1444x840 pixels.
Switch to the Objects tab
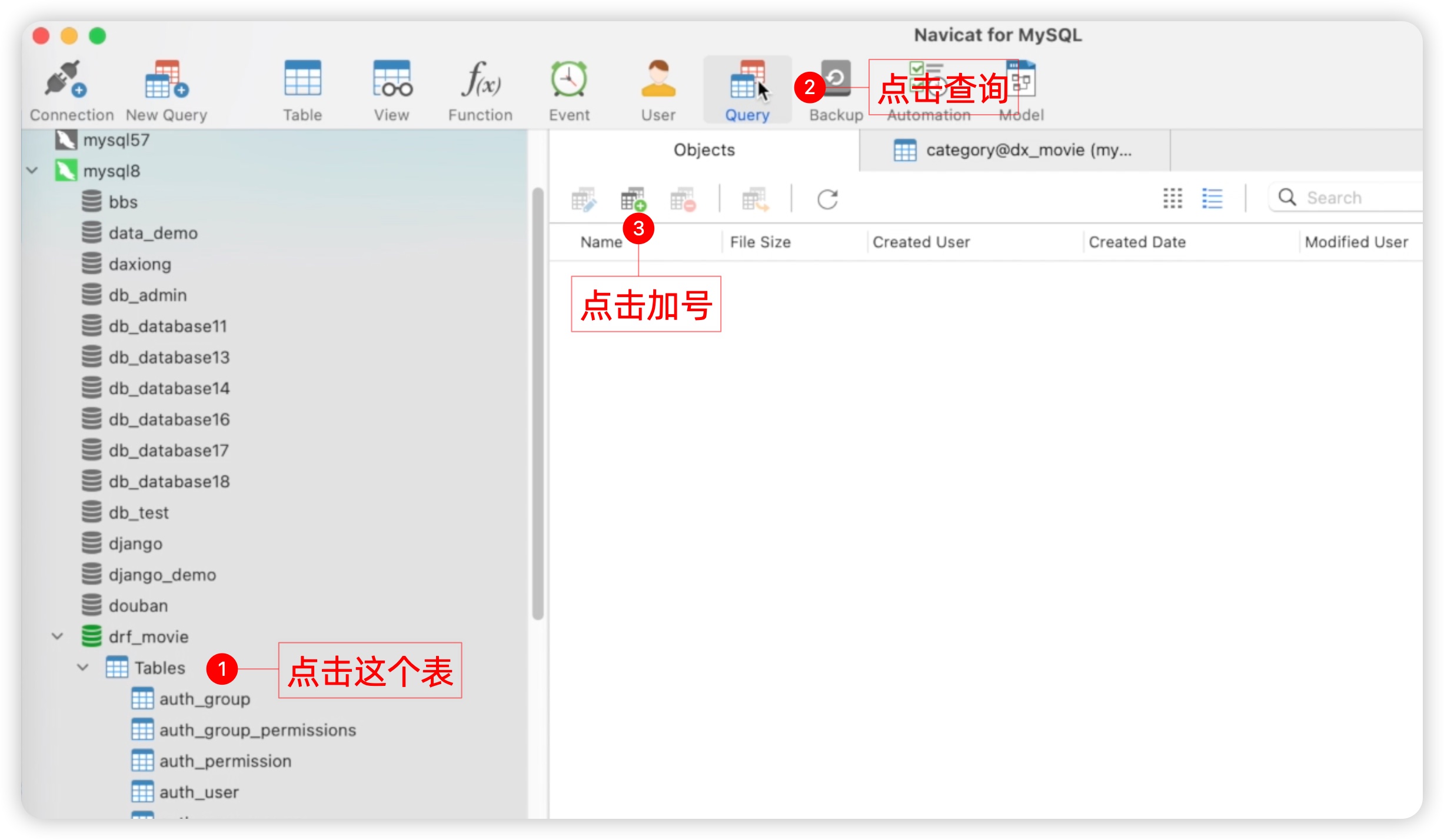point(704,150)
